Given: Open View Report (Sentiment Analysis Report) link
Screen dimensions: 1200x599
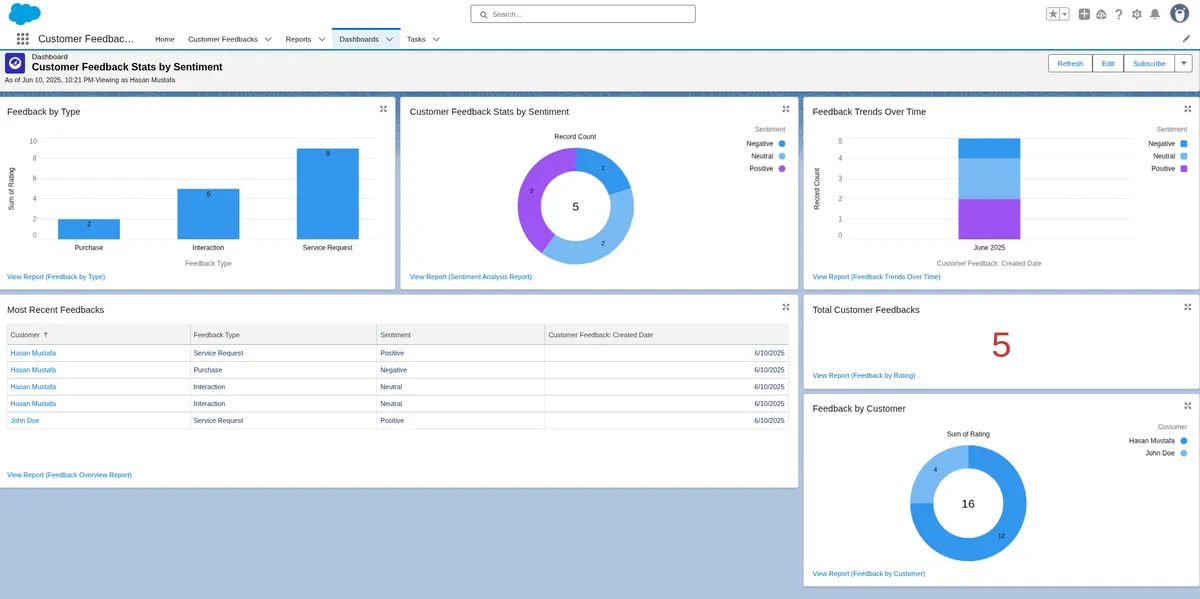Looking at the screenshot, I should click(x=471, y=276).
